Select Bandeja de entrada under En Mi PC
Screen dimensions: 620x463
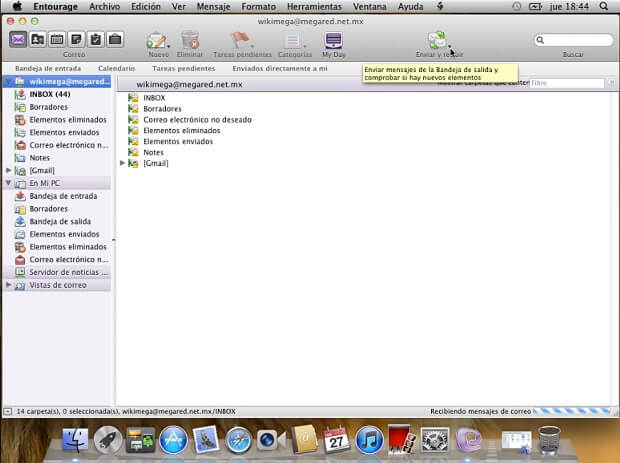[63, 196]
